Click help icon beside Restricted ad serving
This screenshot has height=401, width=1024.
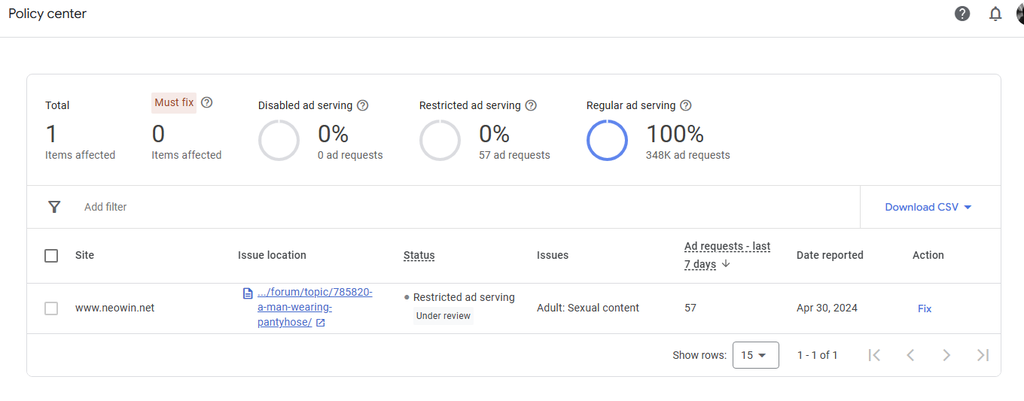click(x=531, y=105)
